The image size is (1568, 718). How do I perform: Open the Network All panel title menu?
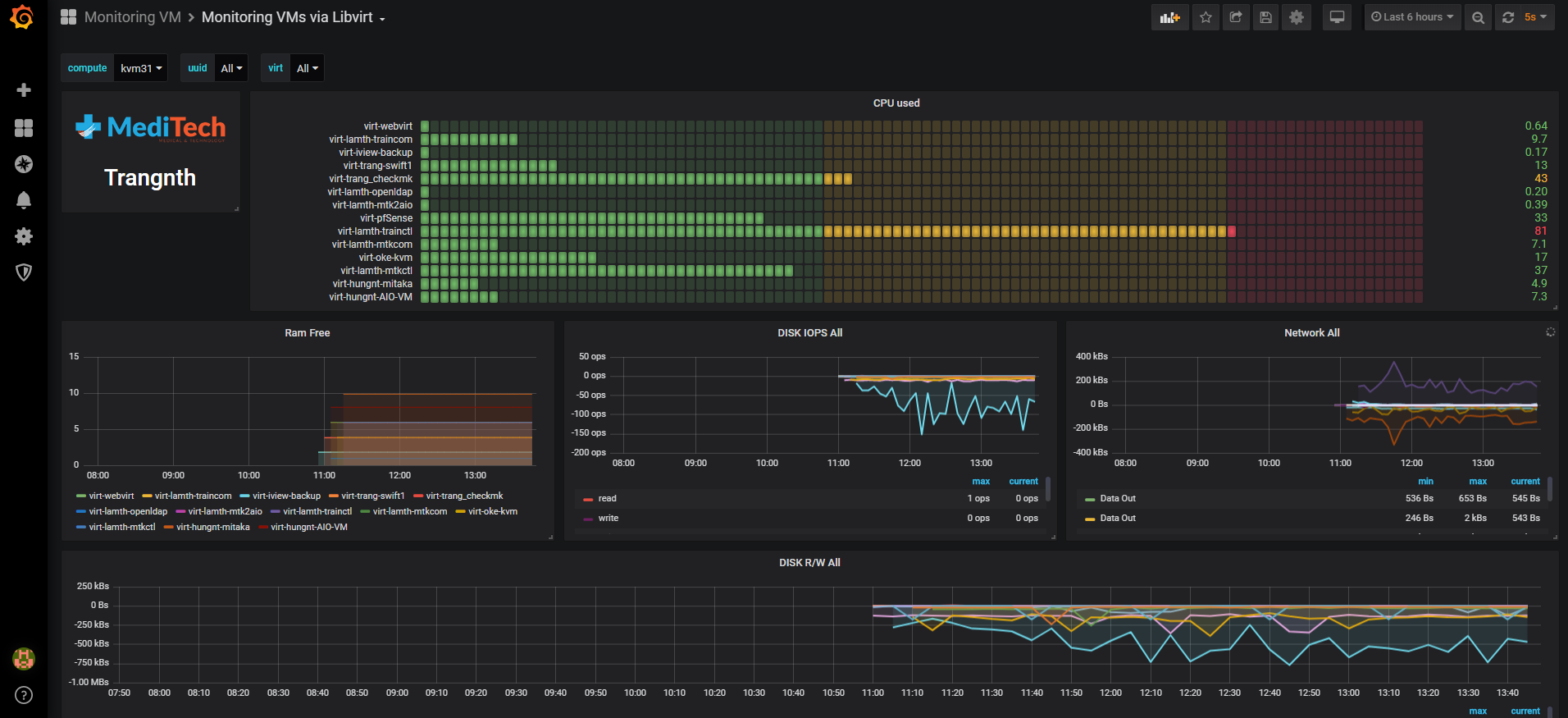(x=1311, y=332)
